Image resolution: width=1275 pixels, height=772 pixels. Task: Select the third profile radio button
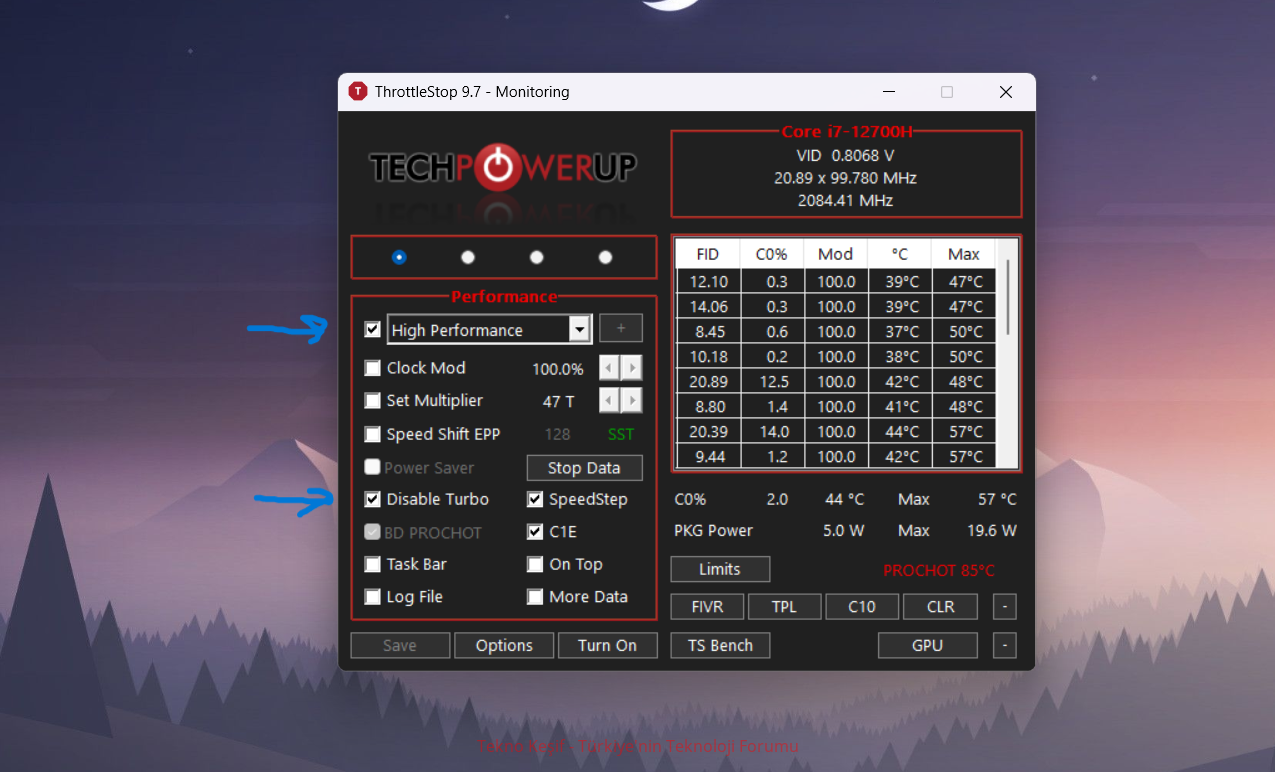537,257
